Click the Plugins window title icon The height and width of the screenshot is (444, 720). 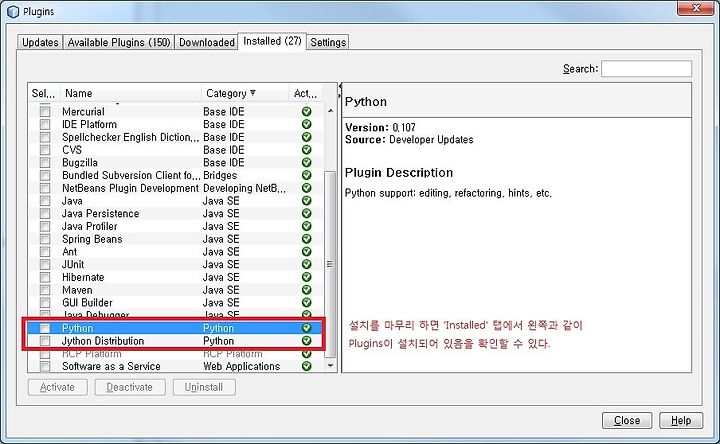pyautogui.click(x=13, y=11)
